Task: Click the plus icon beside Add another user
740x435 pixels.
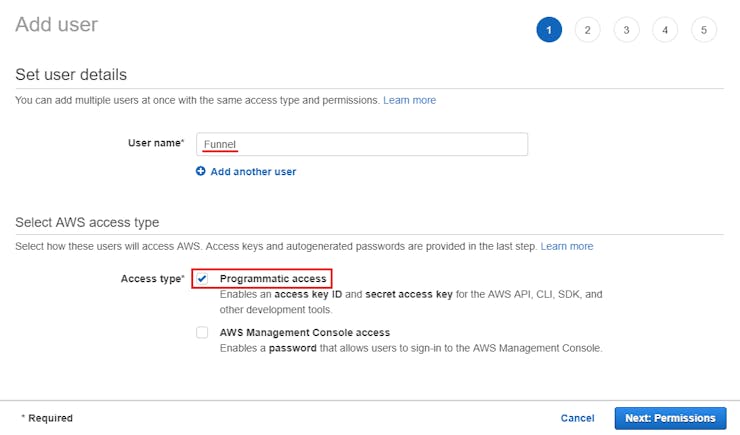Action: 201,172
